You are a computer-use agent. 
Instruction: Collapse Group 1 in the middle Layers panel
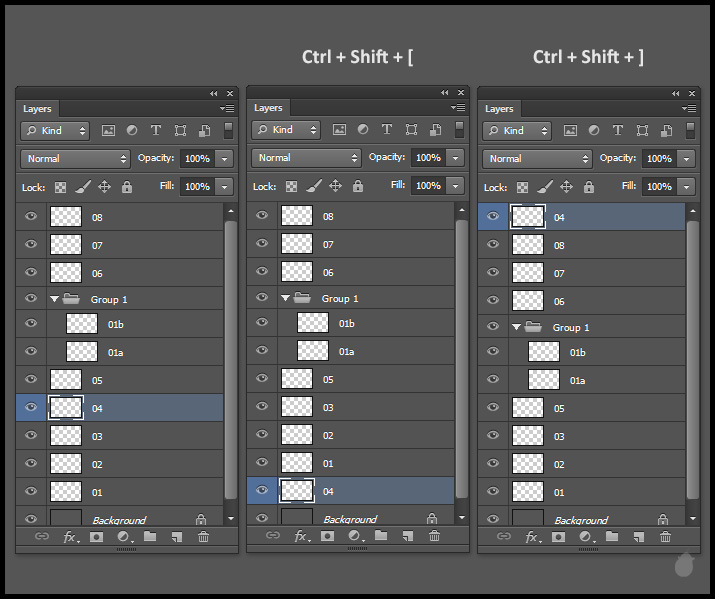285,298
